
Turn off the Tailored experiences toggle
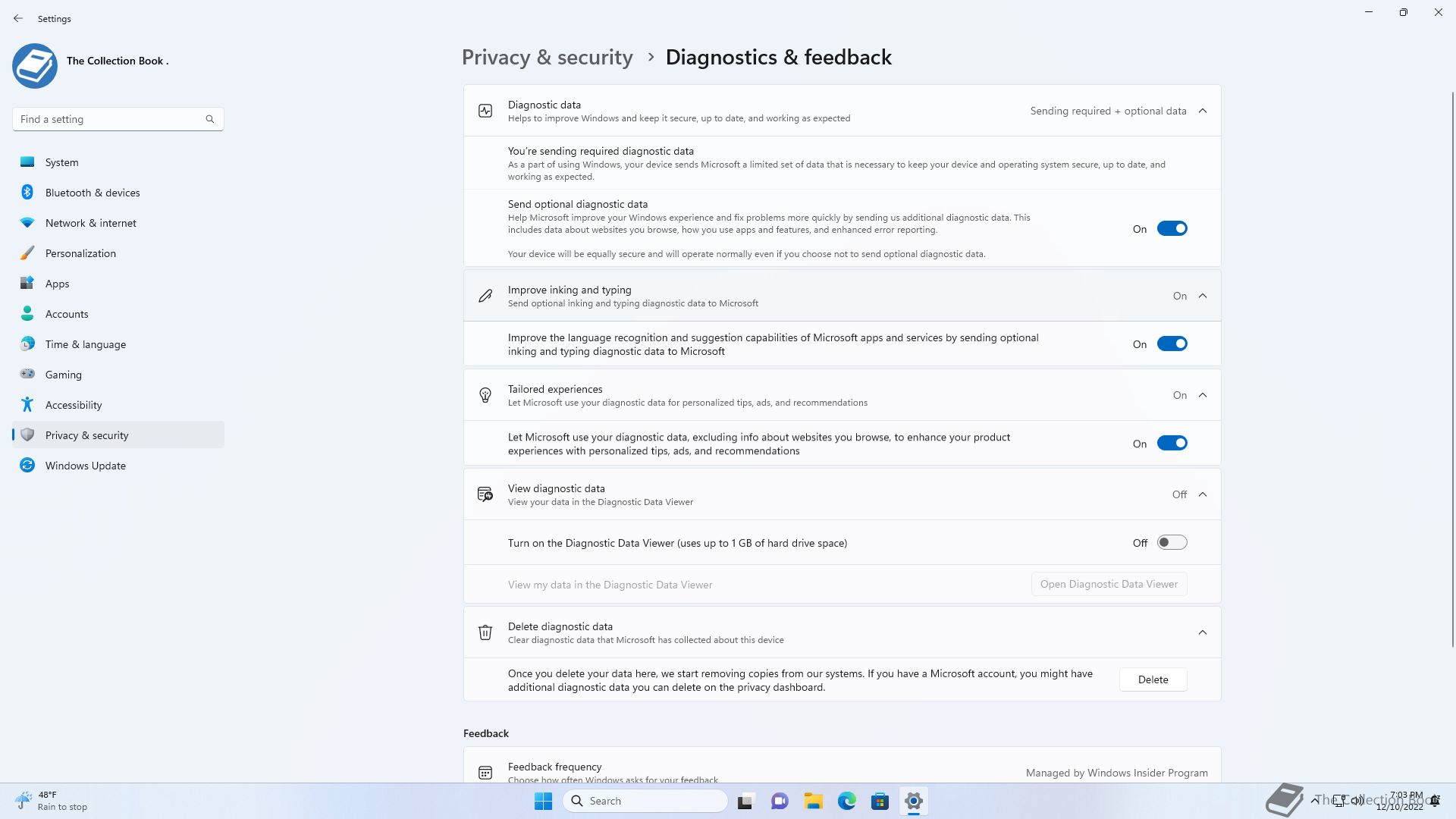coord(1172,443)
